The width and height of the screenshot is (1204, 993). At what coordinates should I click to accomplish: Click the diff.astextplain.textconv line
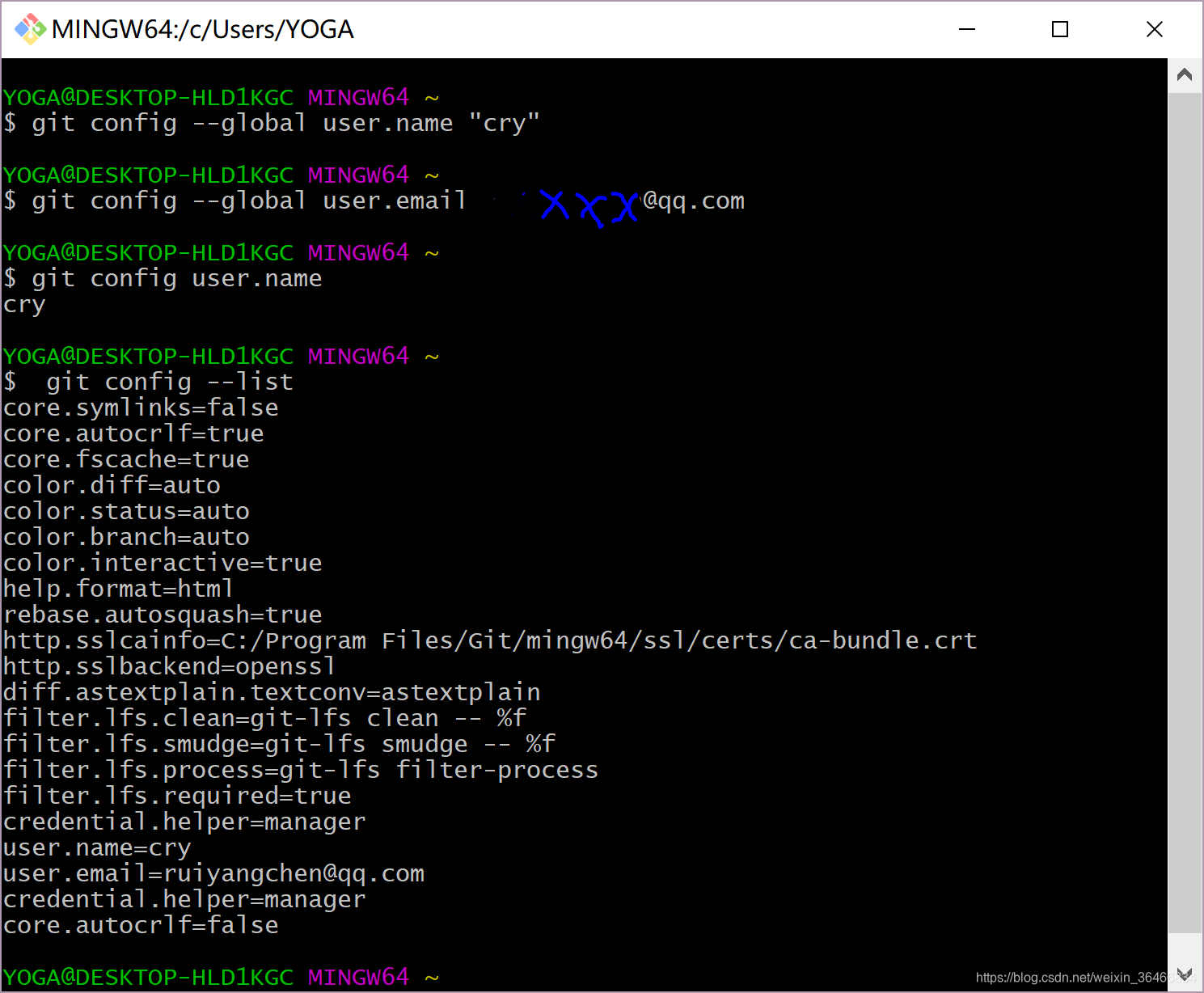coord(272,693)
